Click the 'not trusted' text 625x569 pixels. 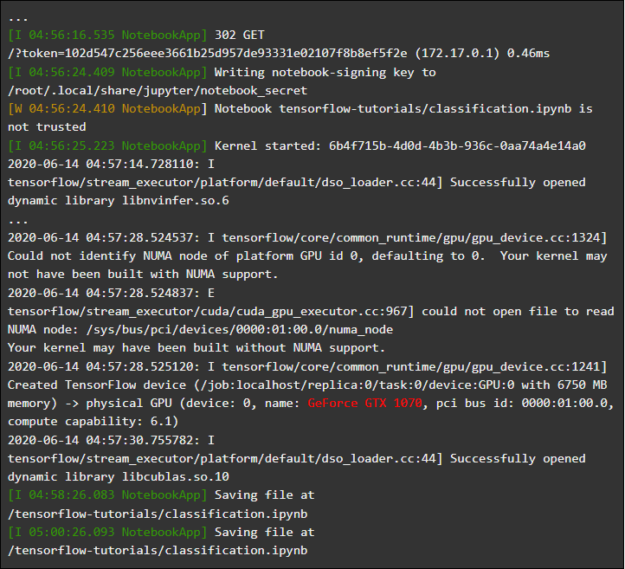pyautogui.click(x=47, y=127)
